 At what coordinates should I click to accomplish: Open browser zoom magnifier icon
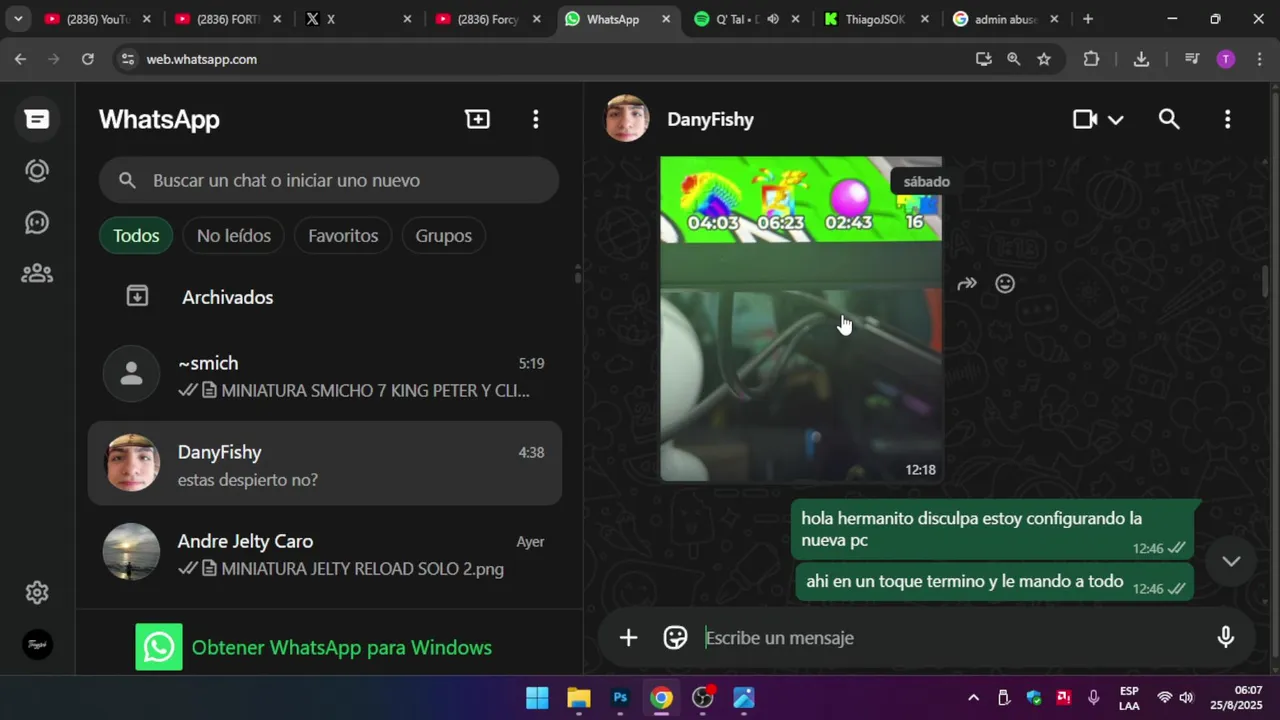pos(1014,59)
